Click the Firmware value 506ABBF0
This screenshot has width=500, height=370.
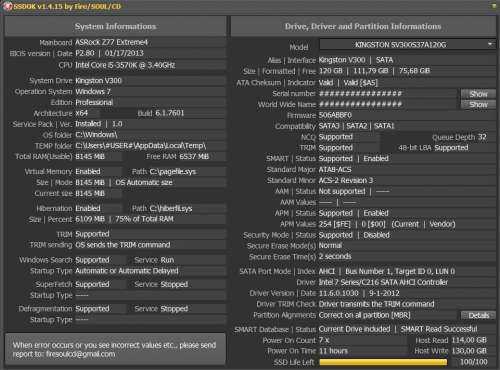click(x=335, y=115)
